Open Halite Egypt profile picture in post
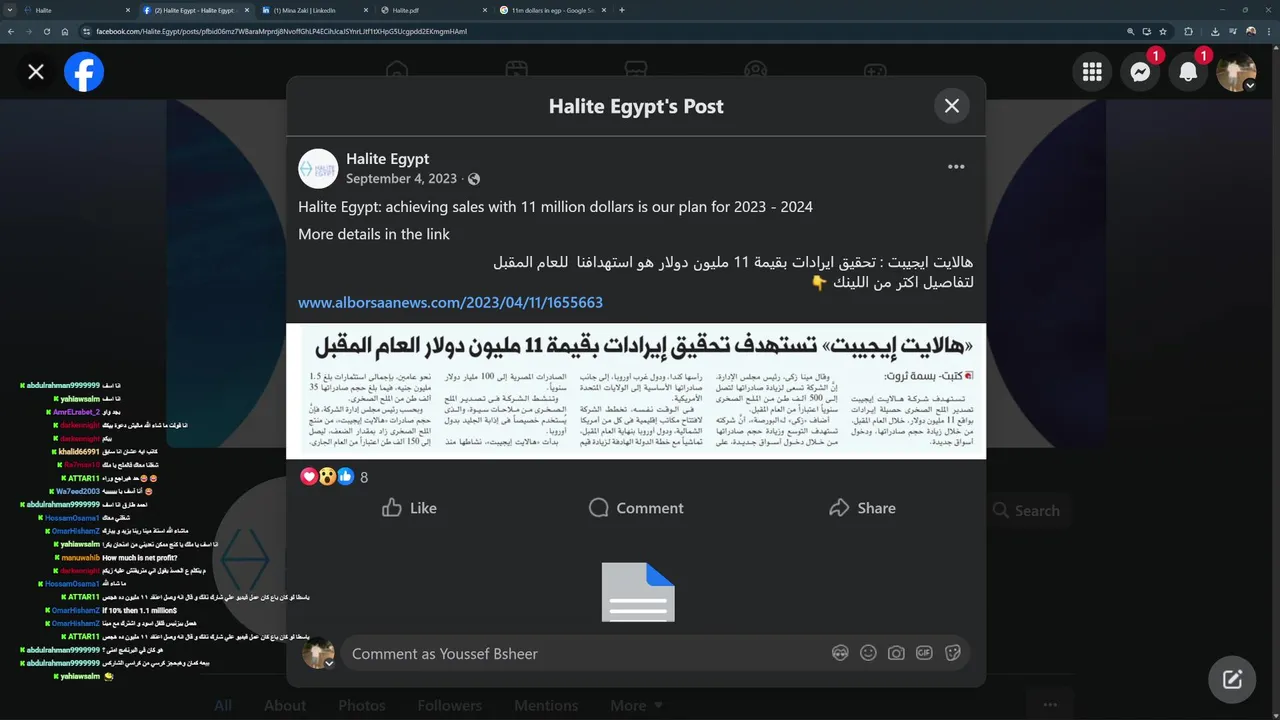Image resolution: width=1280 pixels, height=720 pixels. [x=318, y=168]
